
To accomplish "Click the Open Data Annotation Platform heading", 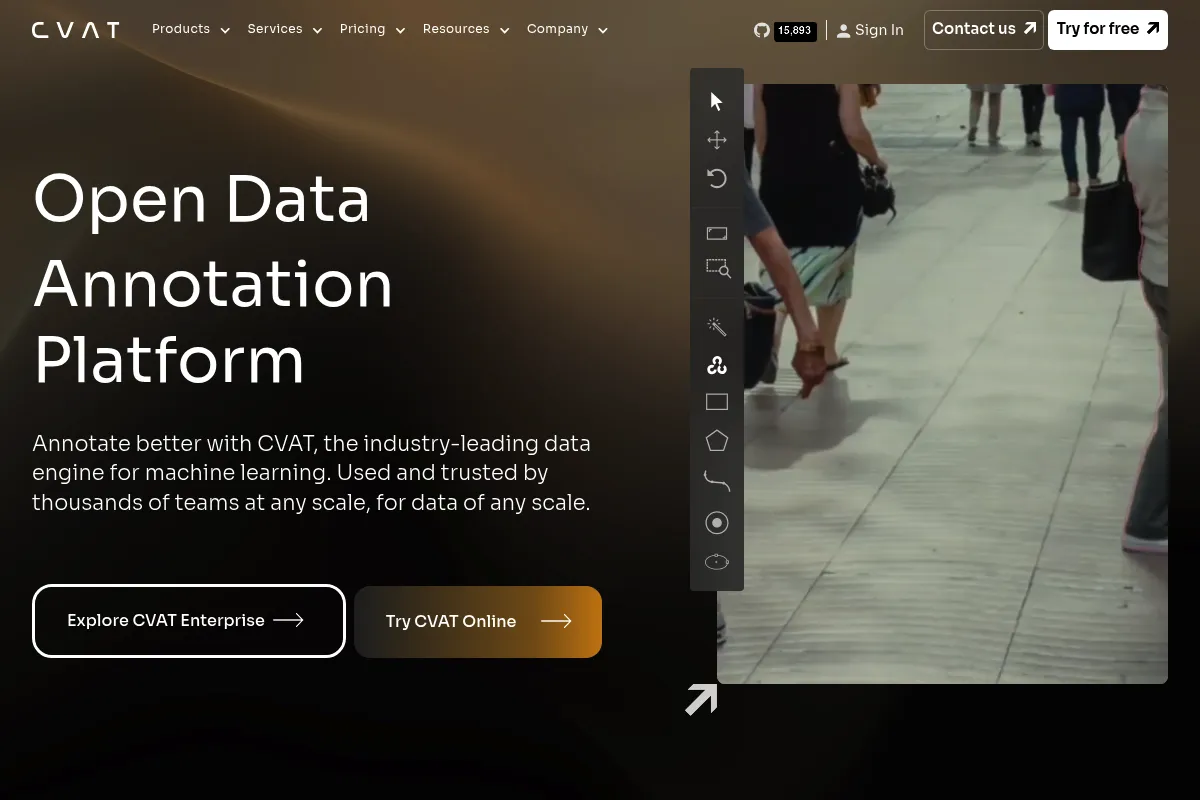I will 213,279.
